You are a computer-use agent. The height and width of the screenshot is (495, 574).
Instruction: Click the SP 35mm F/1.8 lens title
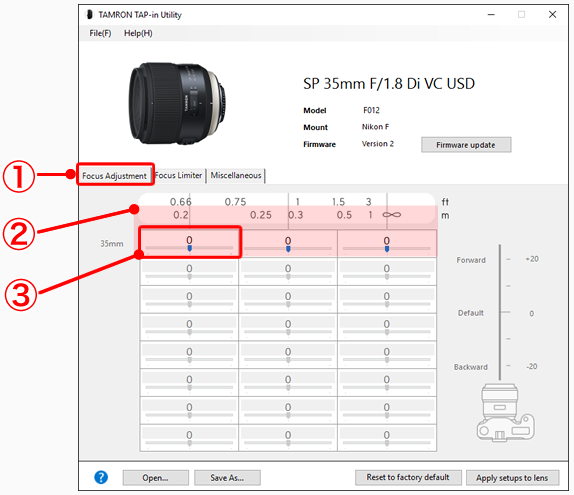[x=389, y=84]
